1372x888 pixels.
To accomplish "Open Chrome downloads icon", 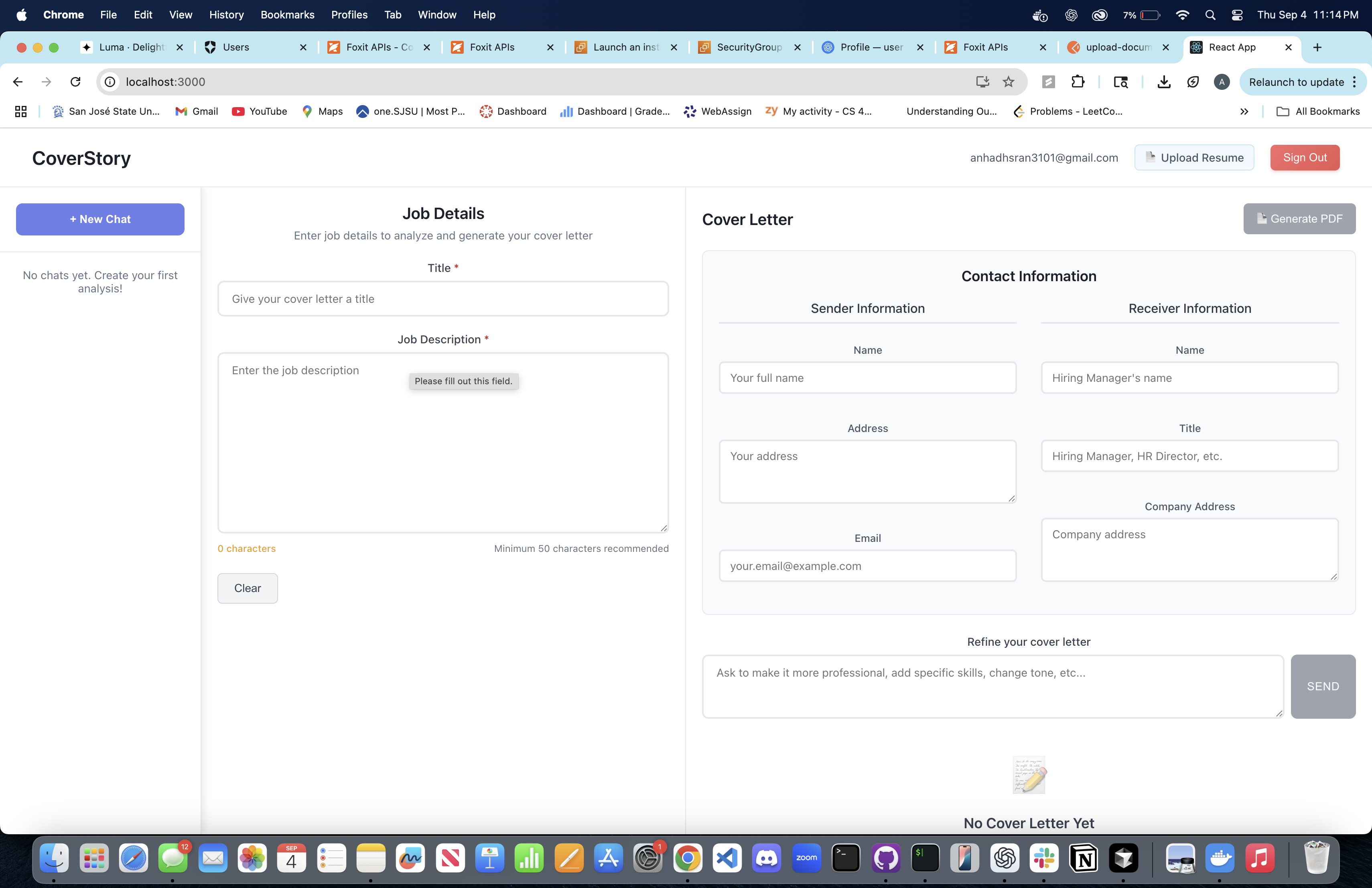I will tap(1164, 82).
